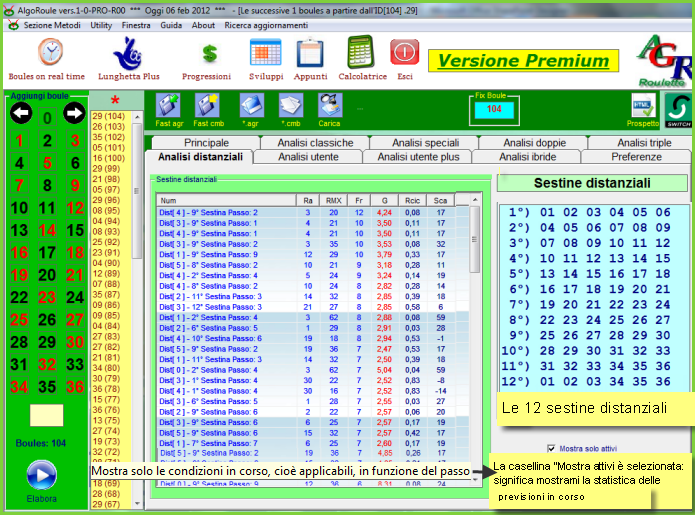Viewport: 695px width, 515px height.
Task: Click Fast cmb save icon
Action: 207,105
